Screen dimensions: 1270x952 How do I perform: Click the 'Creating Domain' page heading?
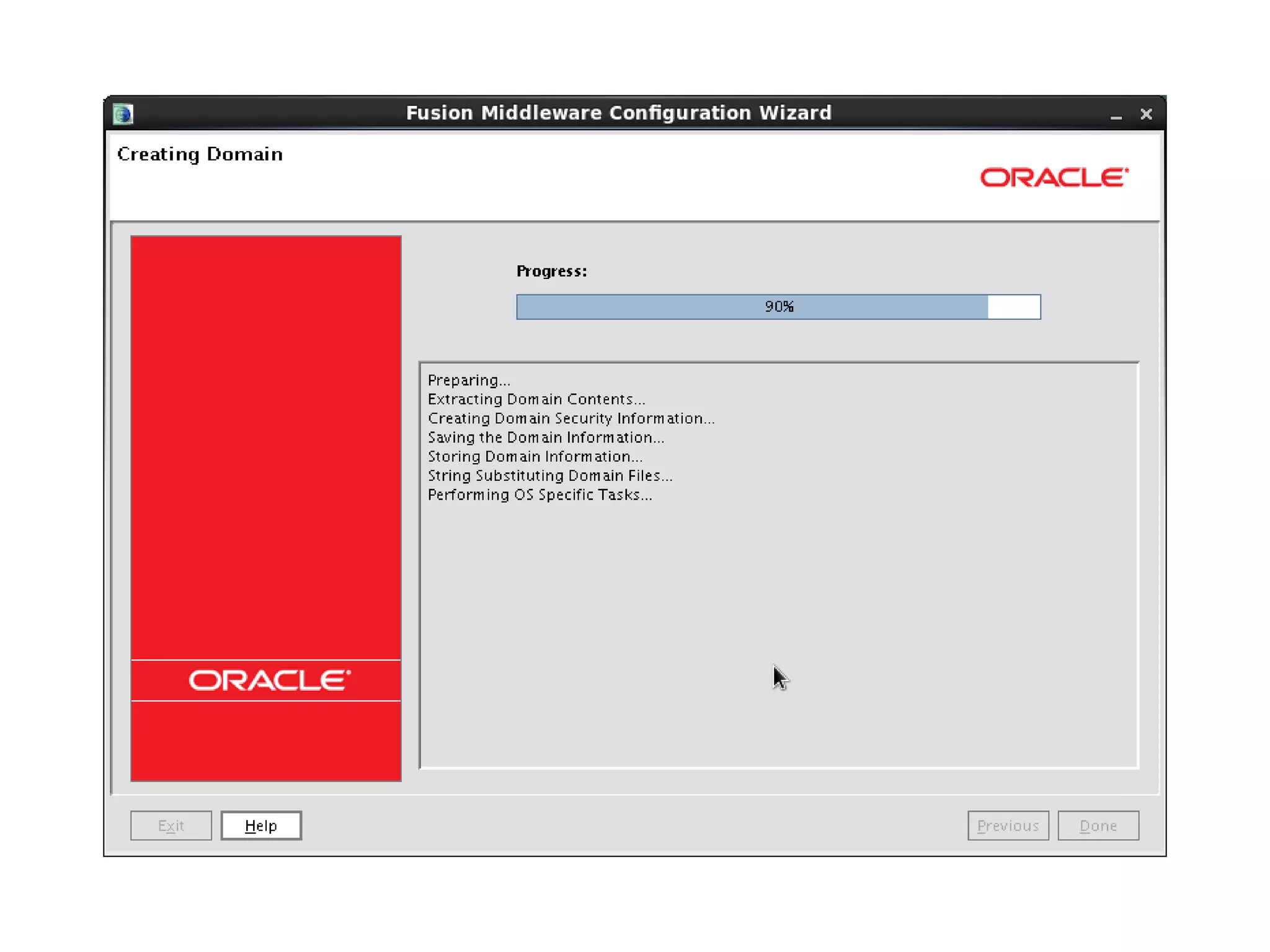200,154
